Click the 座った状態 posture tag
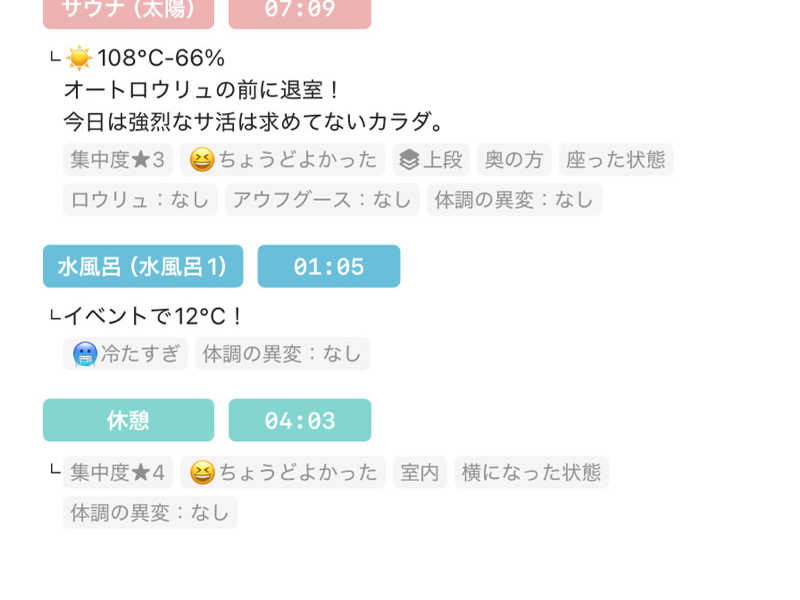The height and width of the screenshot is (600, 800). coord(615,159)
